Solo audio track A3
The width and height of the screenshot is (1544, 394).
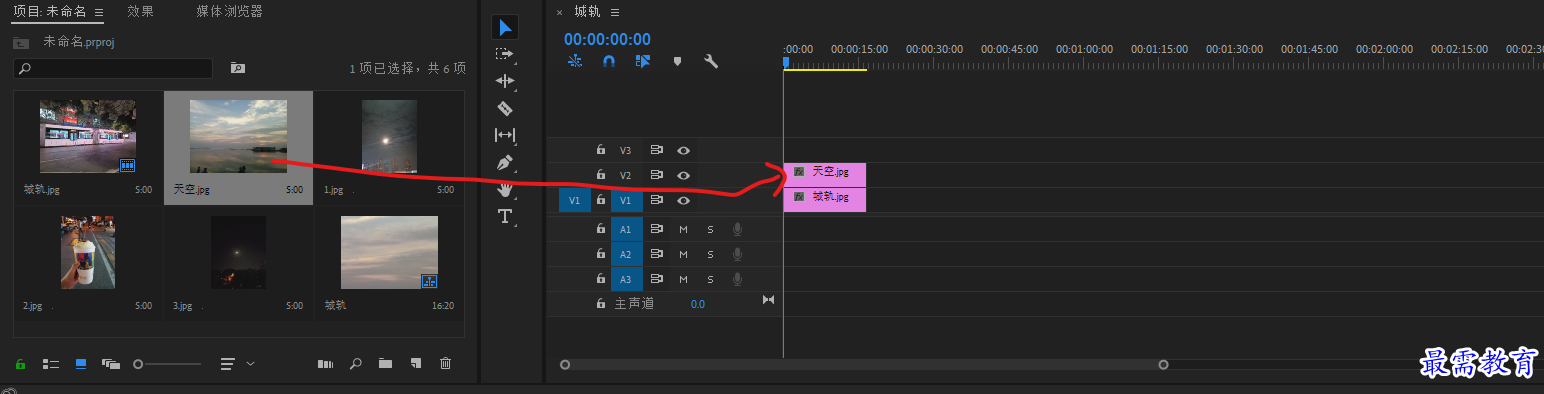coord(711,279)
